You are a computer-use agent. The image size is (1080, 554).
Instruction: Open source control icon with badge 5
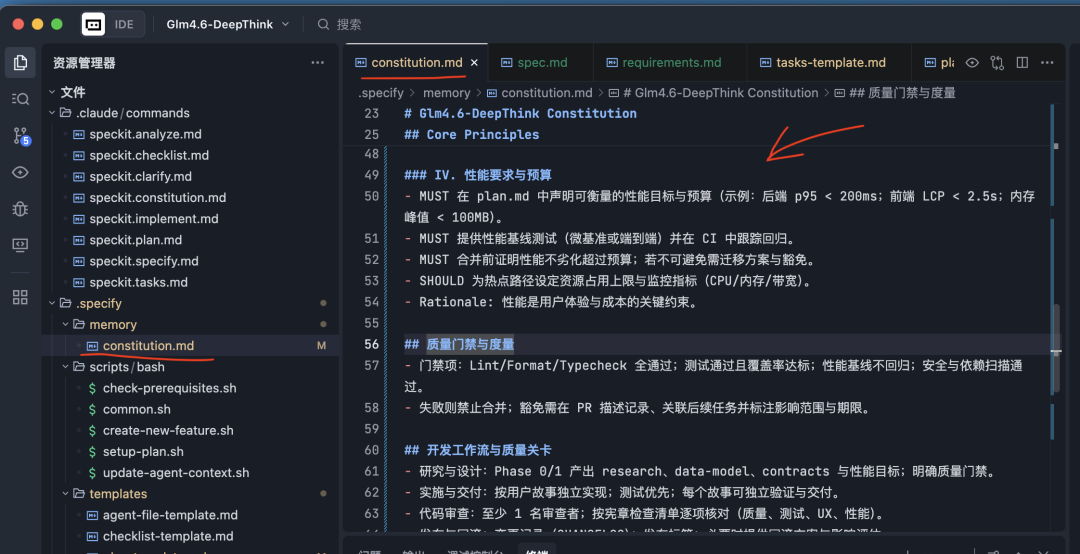tap(21, 136)
